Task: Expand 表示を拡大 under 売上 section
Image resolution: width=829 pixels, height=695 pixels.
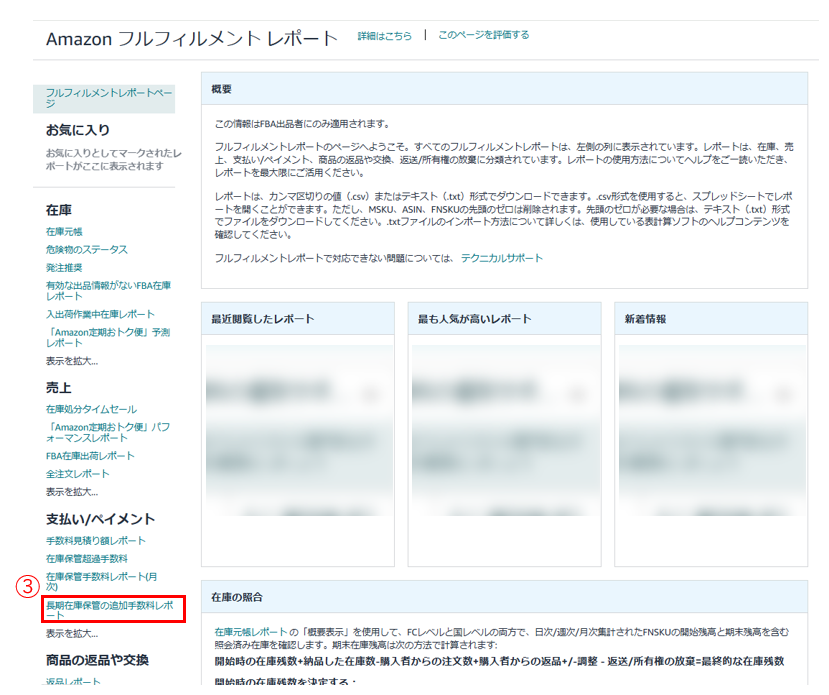Action: click(x=72, y=492)
